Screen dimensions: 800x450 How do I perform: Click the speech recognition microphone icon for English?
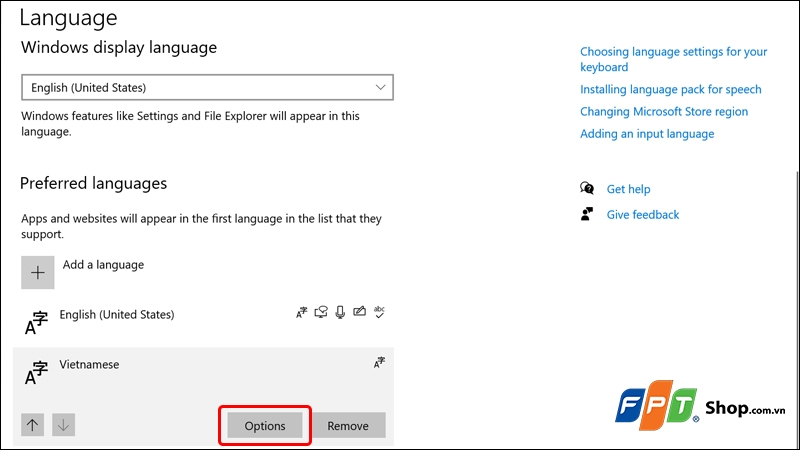tap(340, 312)
